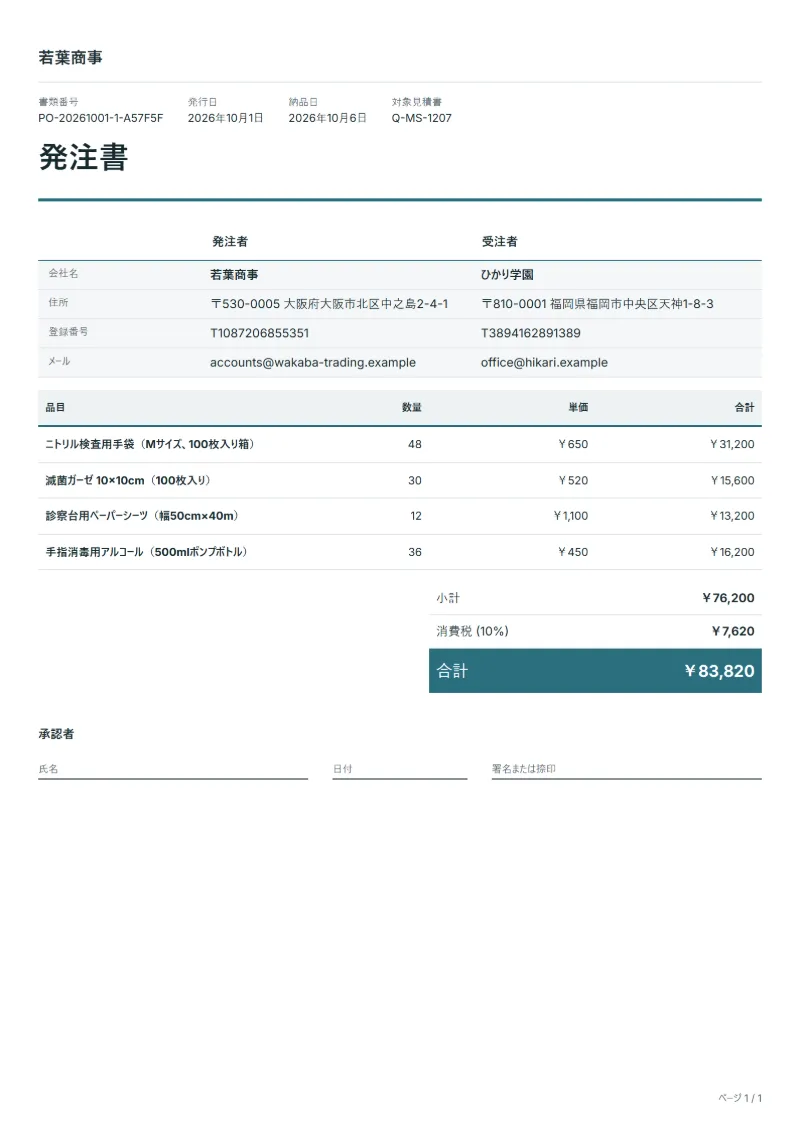800x1131 pixels.
Task: Click unit price ￥650
Action: click(573, 444)
